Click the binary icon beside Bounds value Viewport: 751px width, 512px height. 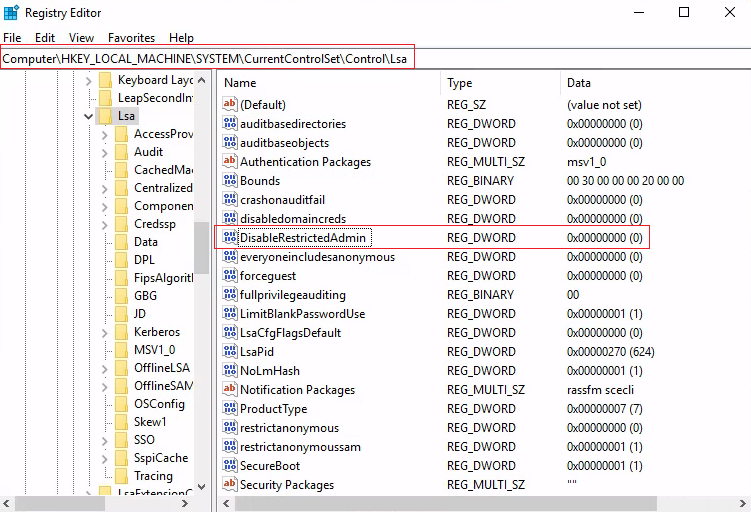230,181
